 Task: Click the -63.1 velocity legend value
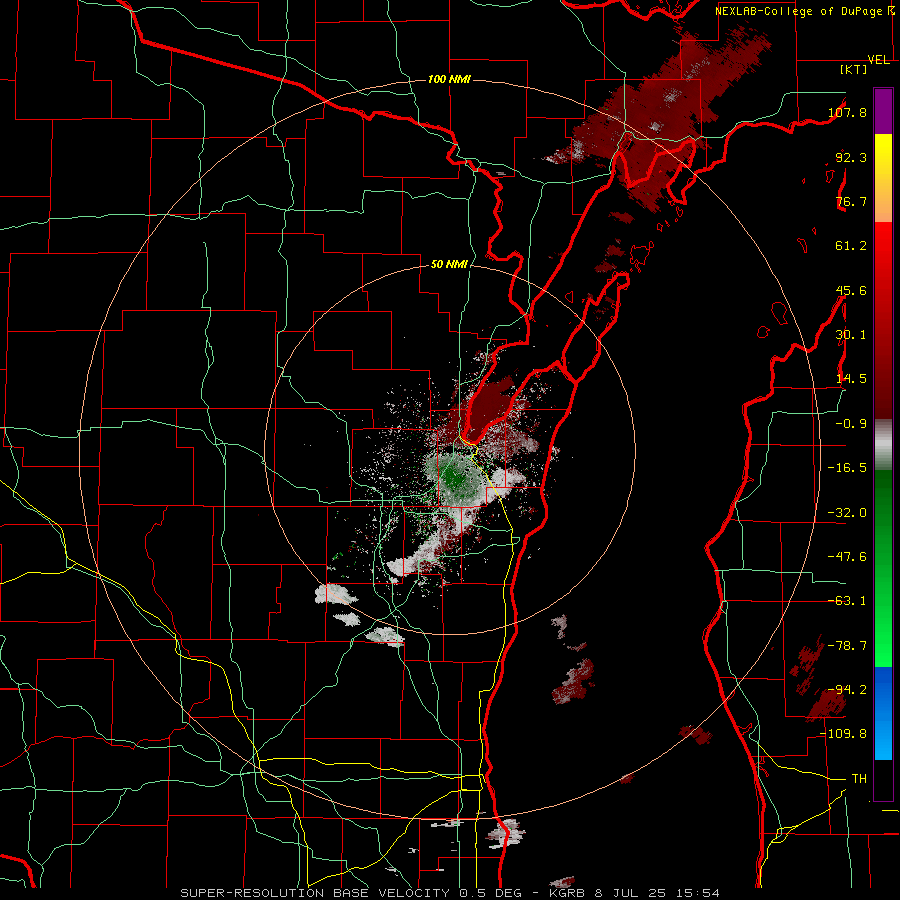[847, 601]
